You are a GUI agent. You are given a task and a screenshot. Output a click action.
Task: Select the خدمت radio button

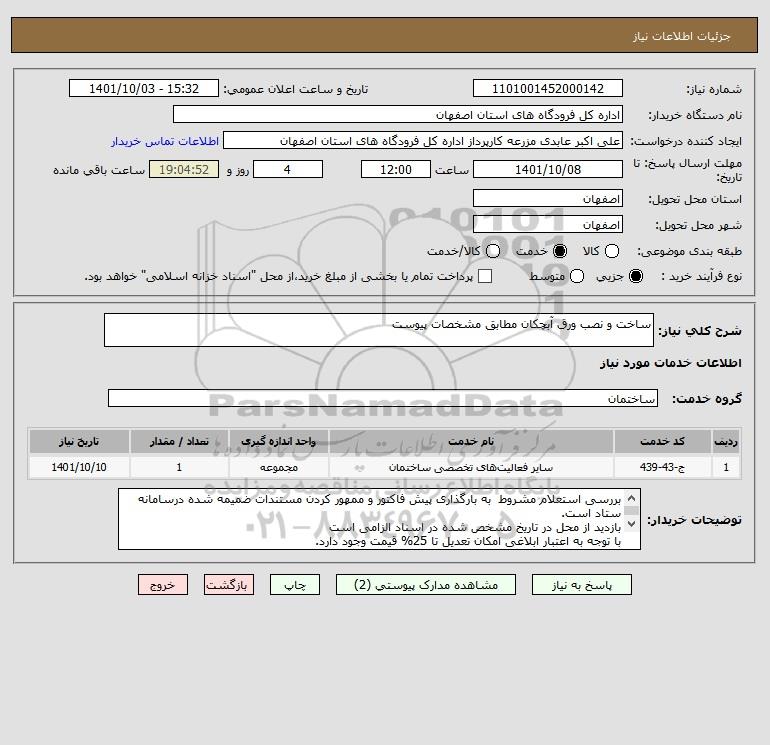click(x=560, y=251)
